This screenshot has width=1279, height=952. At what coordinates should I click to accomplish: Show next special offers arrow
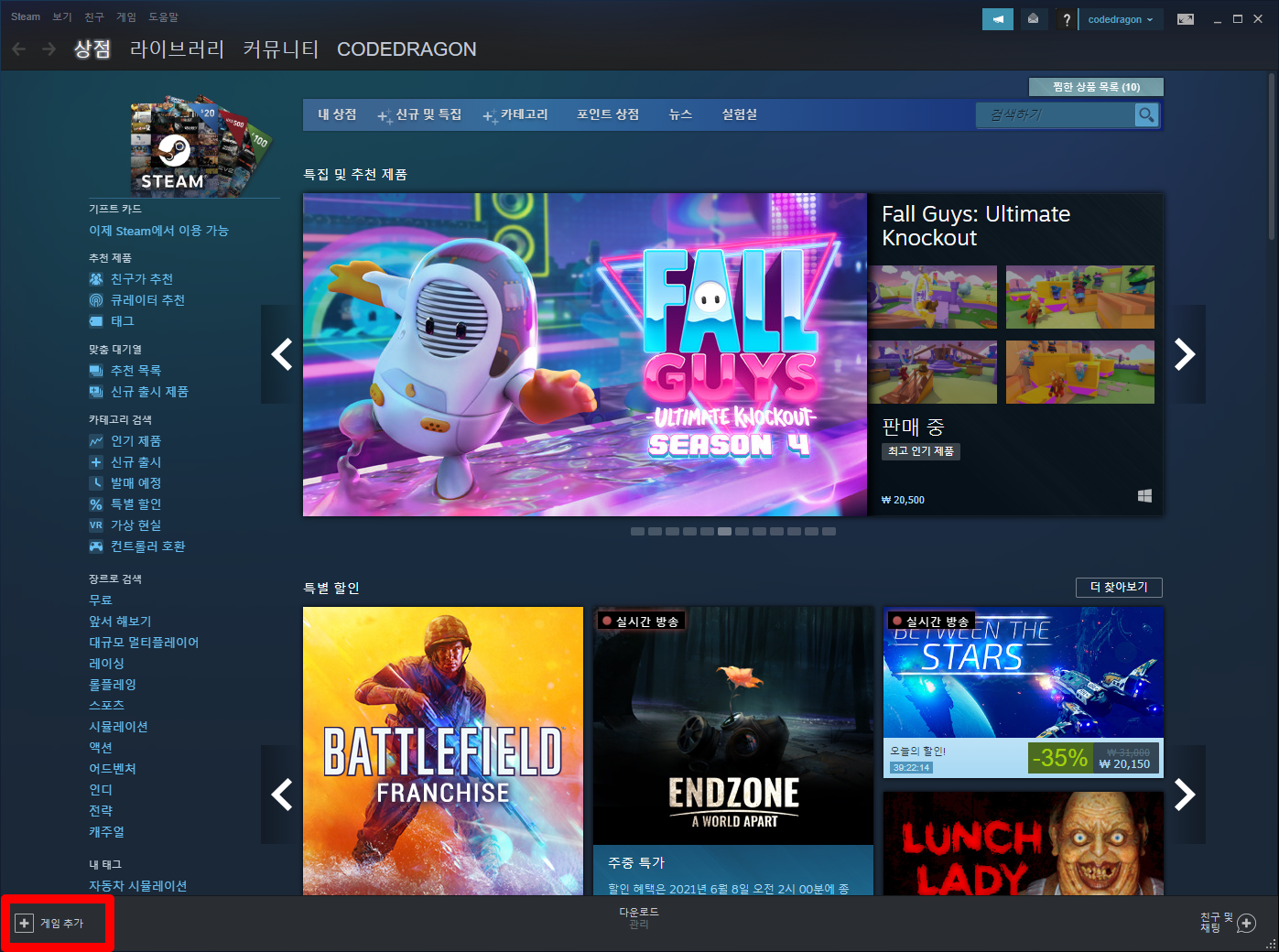pos(1185,795)
